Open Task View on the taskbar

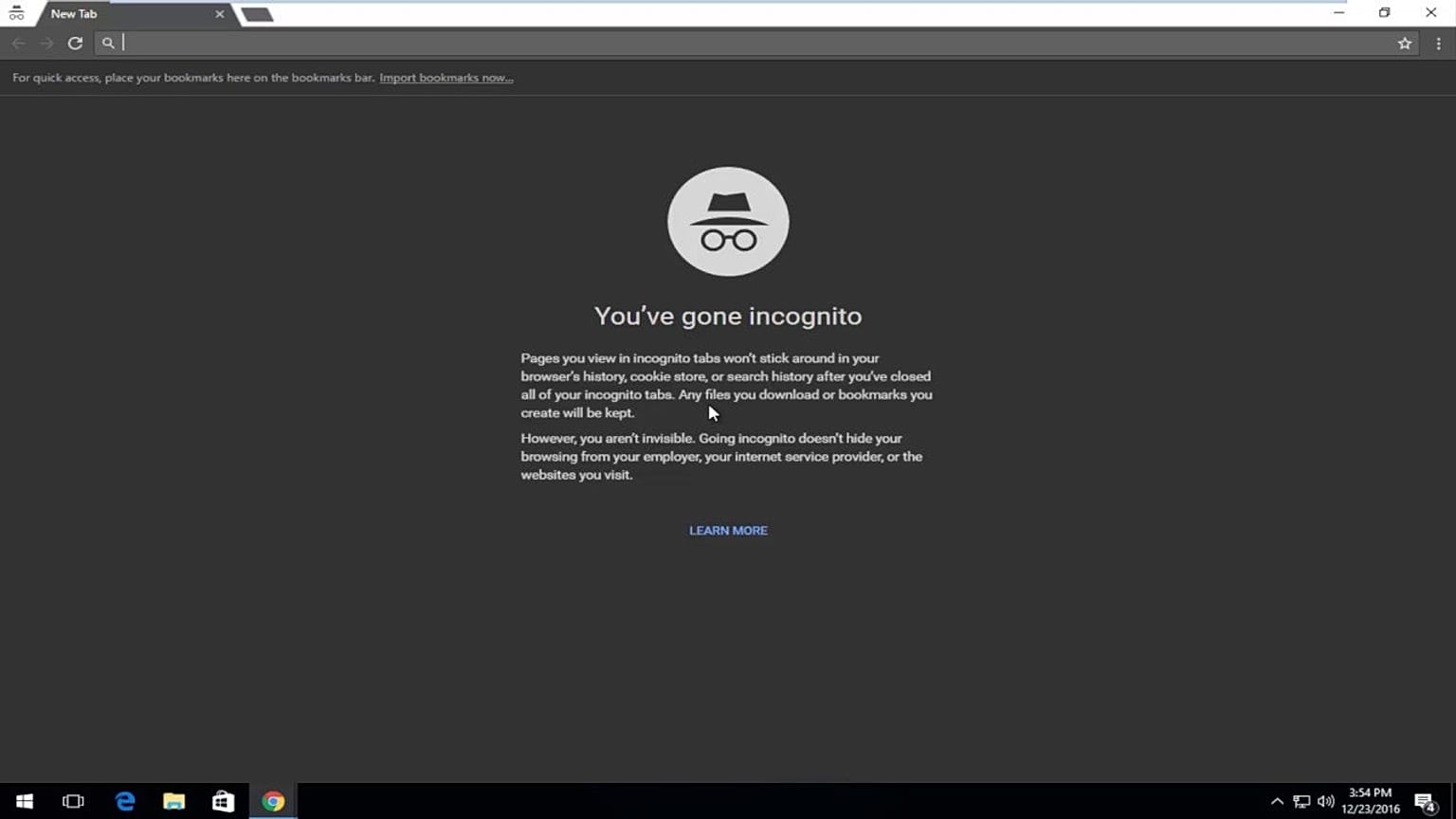(x=73, y=801)
